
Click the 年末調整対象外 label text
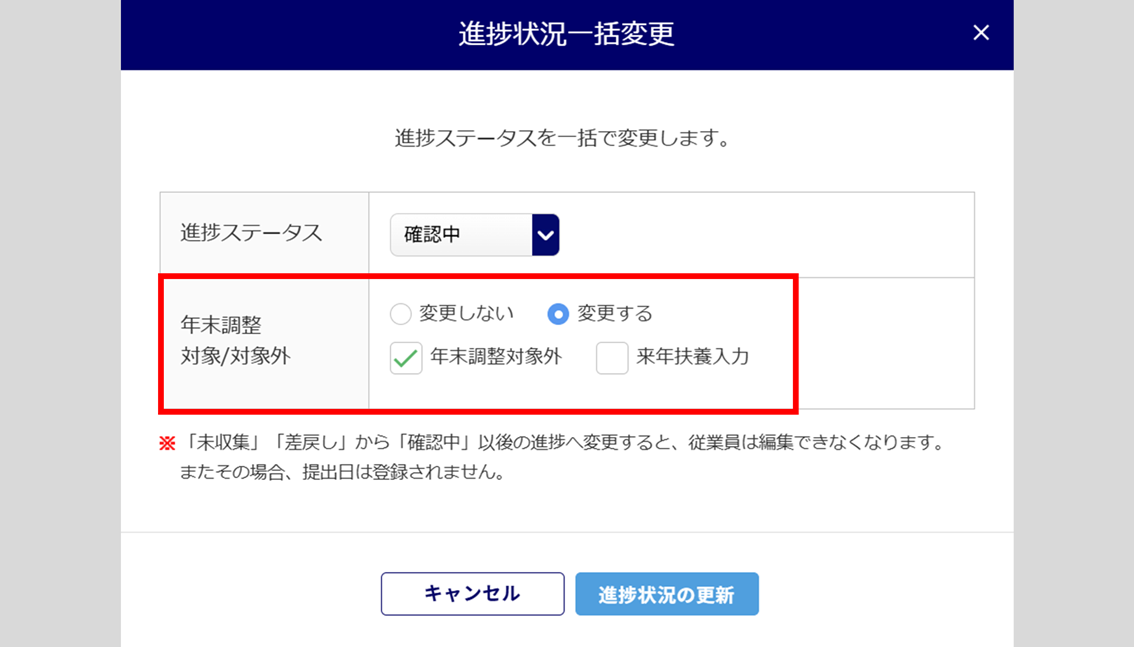tap(496, 356)
